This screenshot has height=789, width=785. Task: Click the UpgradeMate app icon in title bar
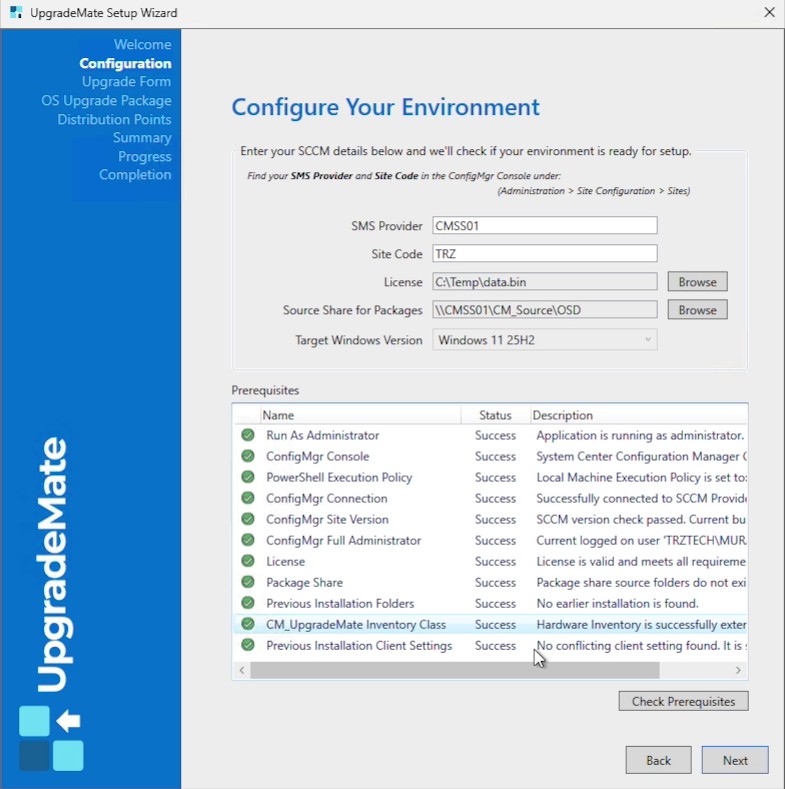tap(16, 13)
